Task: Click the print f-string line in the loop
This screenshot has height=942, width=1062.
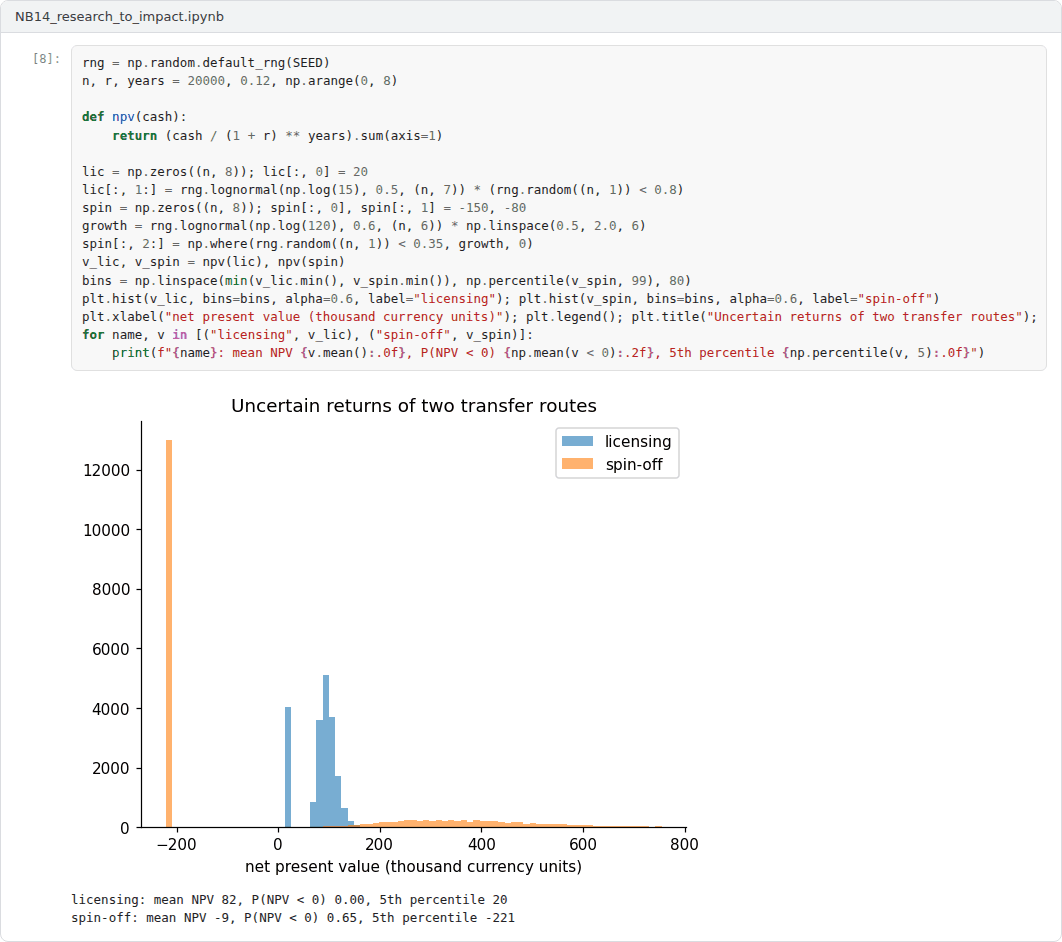Action: coord(548,353)
